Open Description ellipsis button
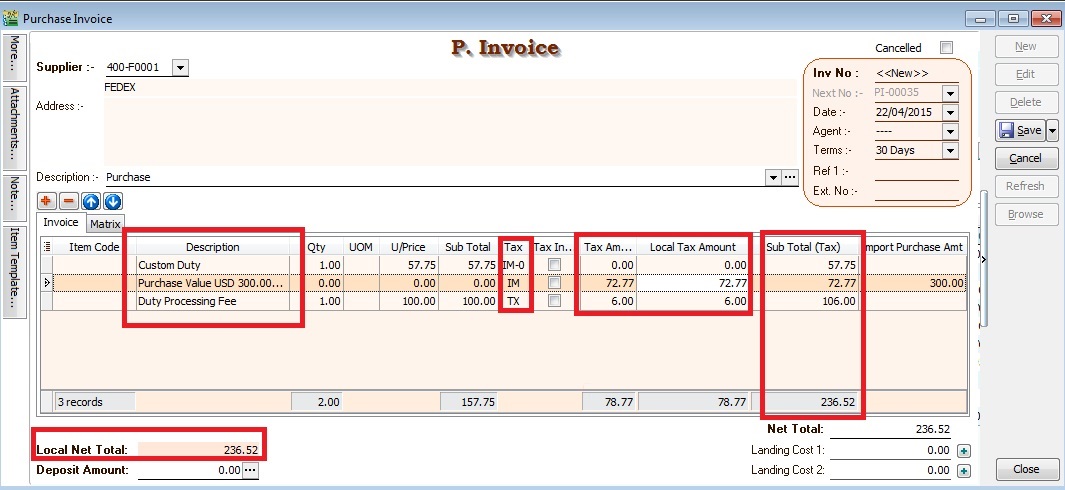Image resolution: width=1065 pixels, height=490 pixels. (x=789, y=177)
